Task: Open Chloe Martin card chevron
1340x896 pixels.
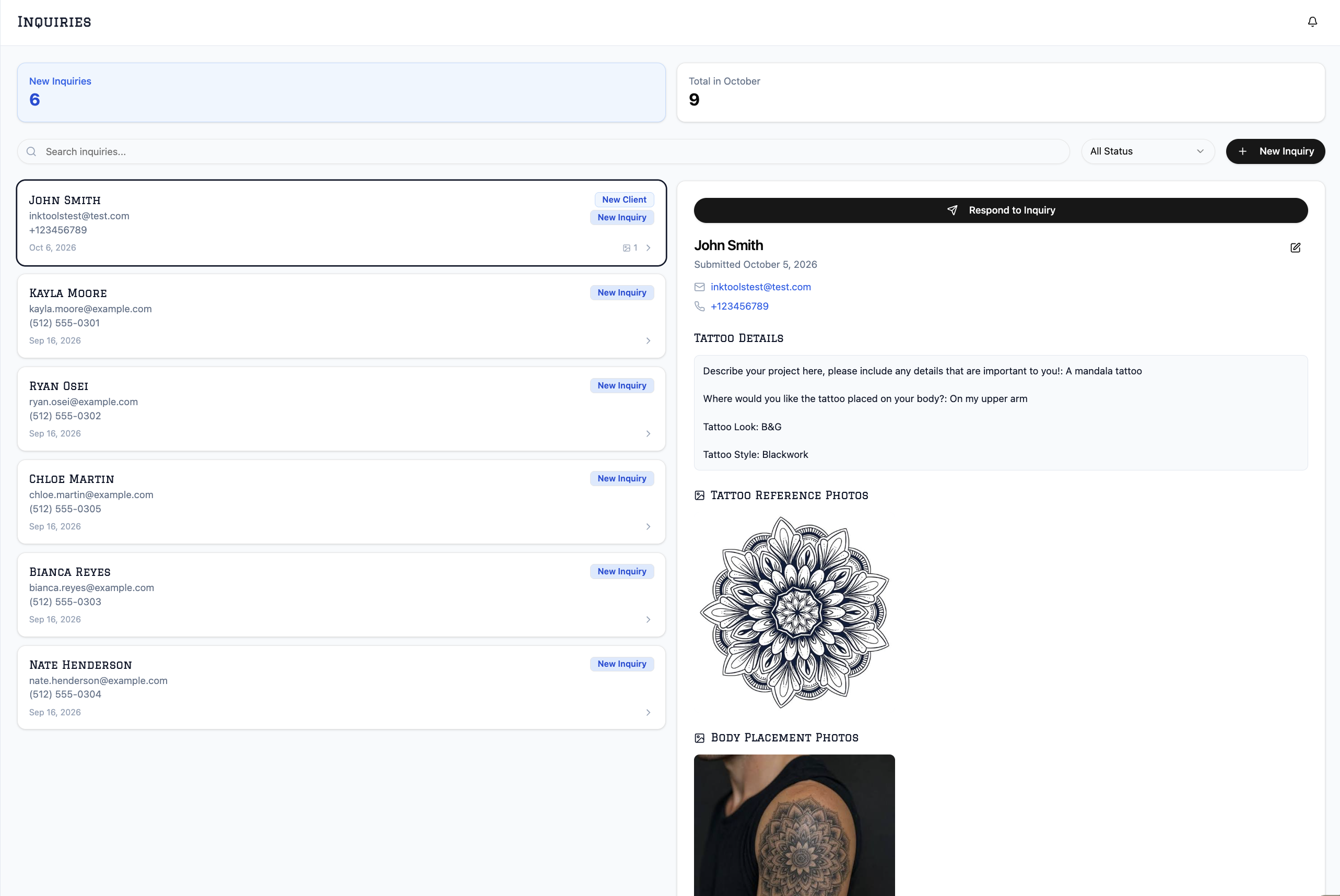Action: [648, 526]
